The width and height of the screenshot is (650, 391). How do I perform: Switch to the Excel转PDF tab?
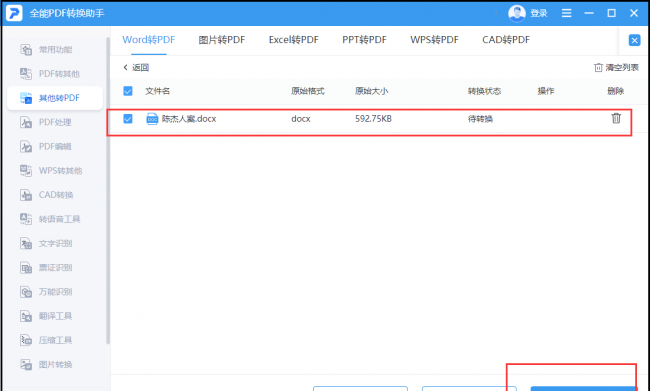293,40
